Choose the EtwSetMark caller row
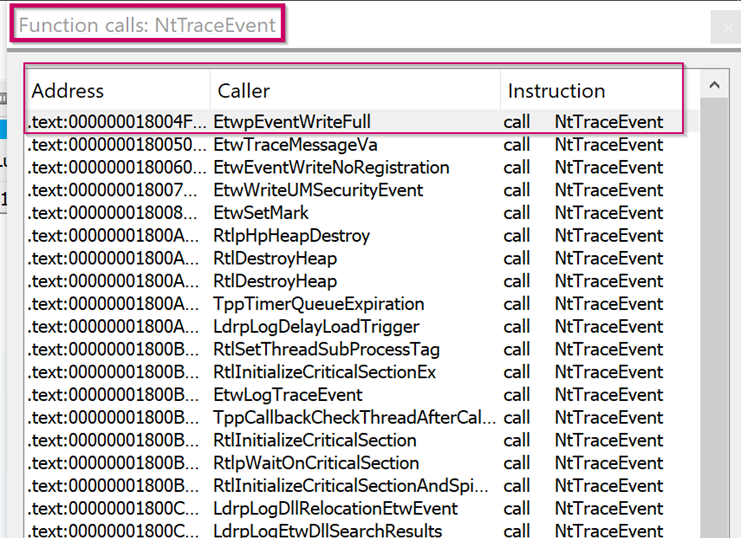Image resolution: width=741 pixels, height=538 pixels. click(x=261, y=213)
